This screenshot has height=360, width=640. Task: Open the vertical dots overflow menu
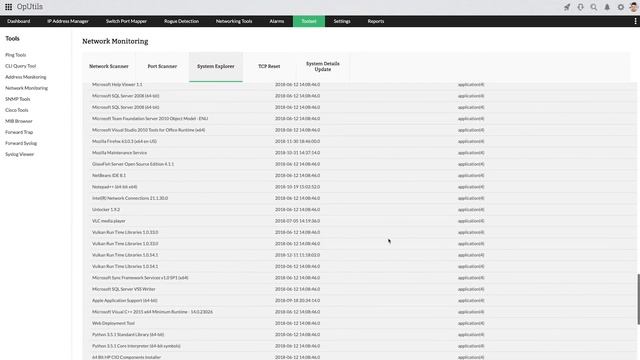tap(636, 21)
